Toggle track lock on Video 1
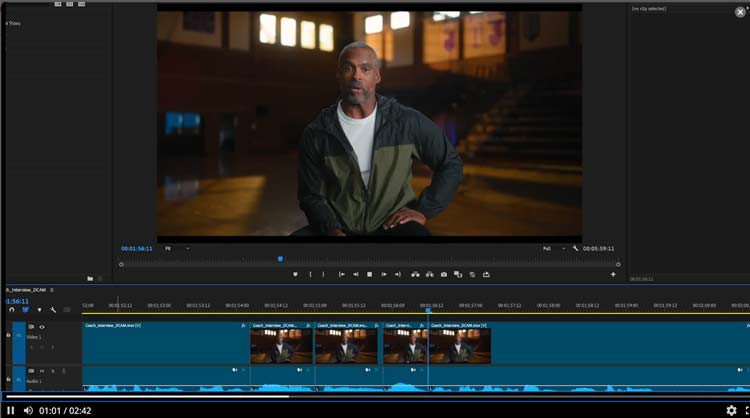Image resolution: width=750 pixels, height=418 pixels. 9,335
